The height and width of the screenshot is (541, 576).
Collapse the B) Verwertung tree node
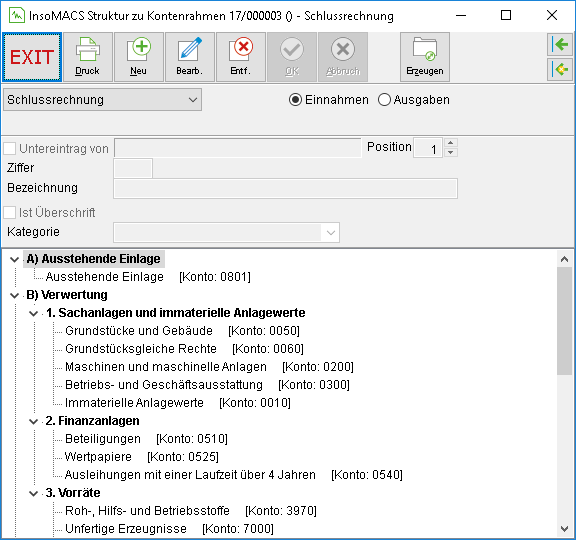(x=14, y=295)
